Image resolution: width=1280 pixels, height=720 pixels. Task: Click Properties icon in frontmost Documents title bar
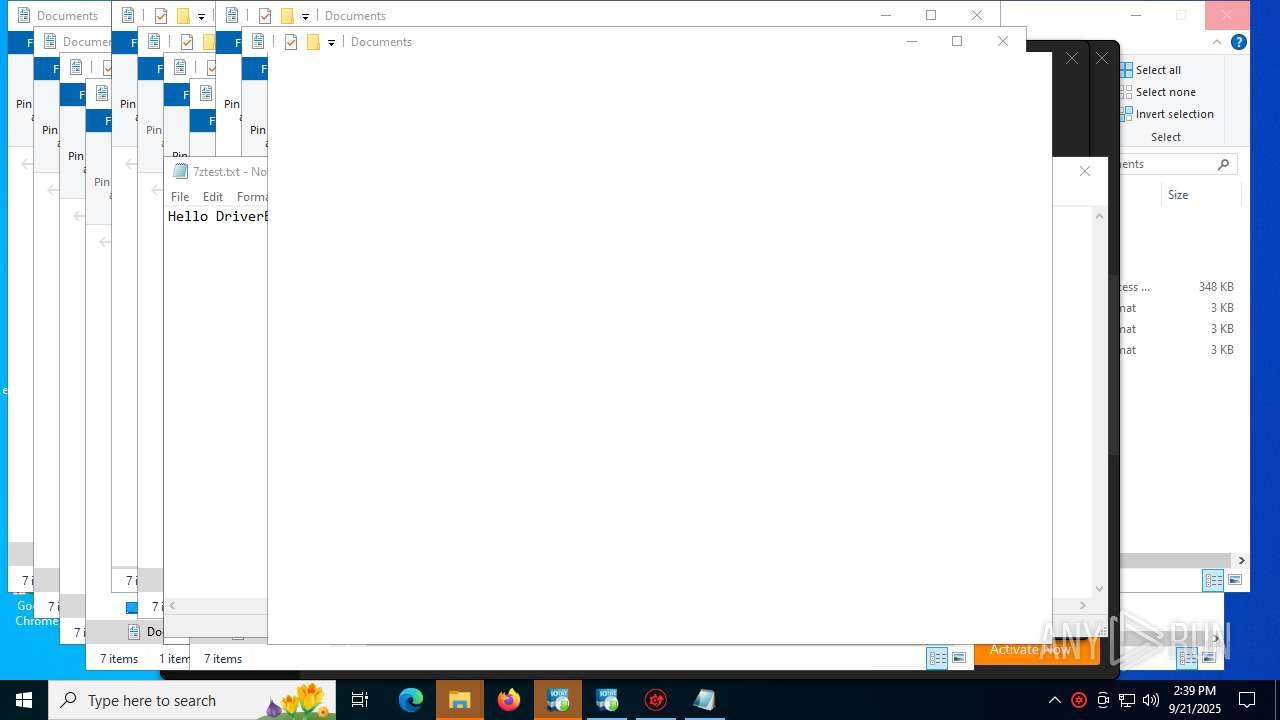coord(291,42)
